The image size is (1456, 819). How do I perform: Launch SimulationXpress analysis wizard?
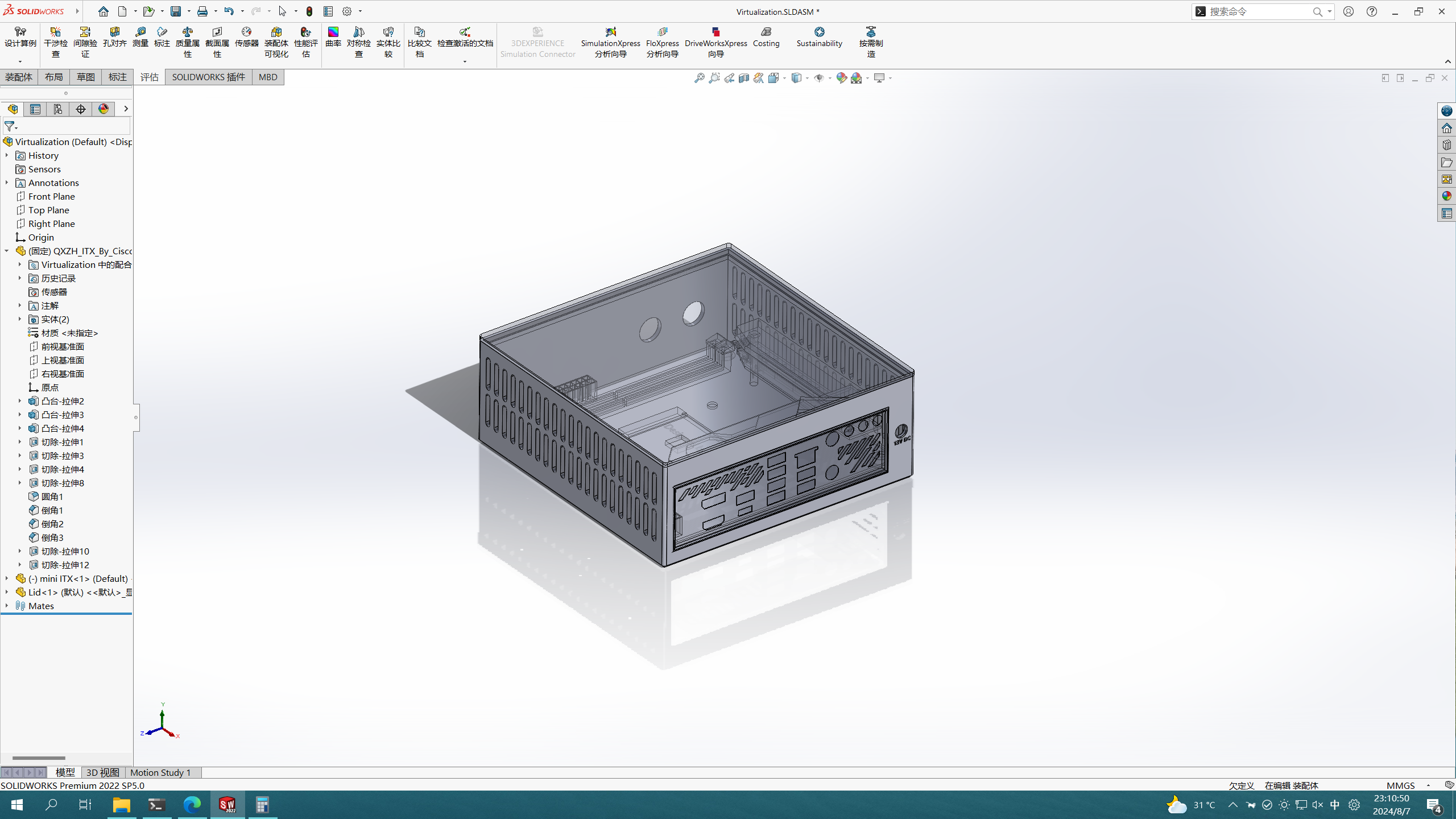pyautogui.click(x=610, y=32)
